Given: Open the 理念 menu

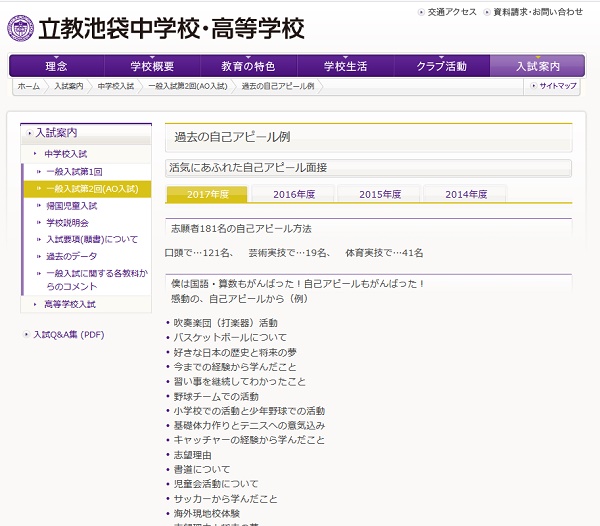Looking at the screenshot, I should click(x=56, y=66).
